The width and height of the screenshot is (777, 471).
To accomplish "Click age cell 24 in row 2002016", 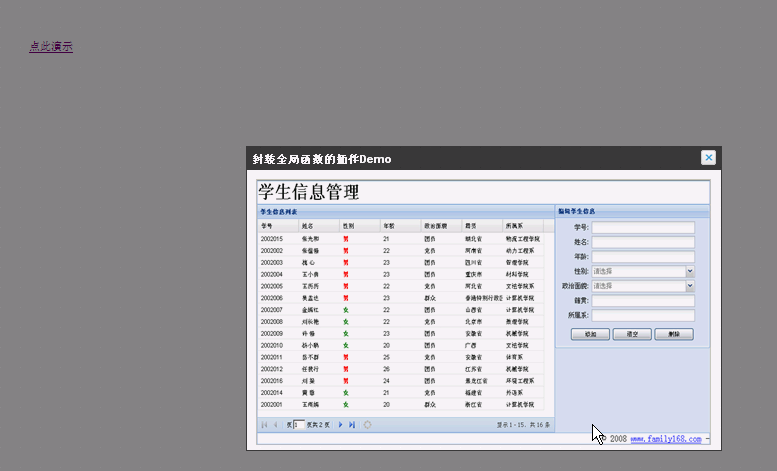I will point(387,381).
